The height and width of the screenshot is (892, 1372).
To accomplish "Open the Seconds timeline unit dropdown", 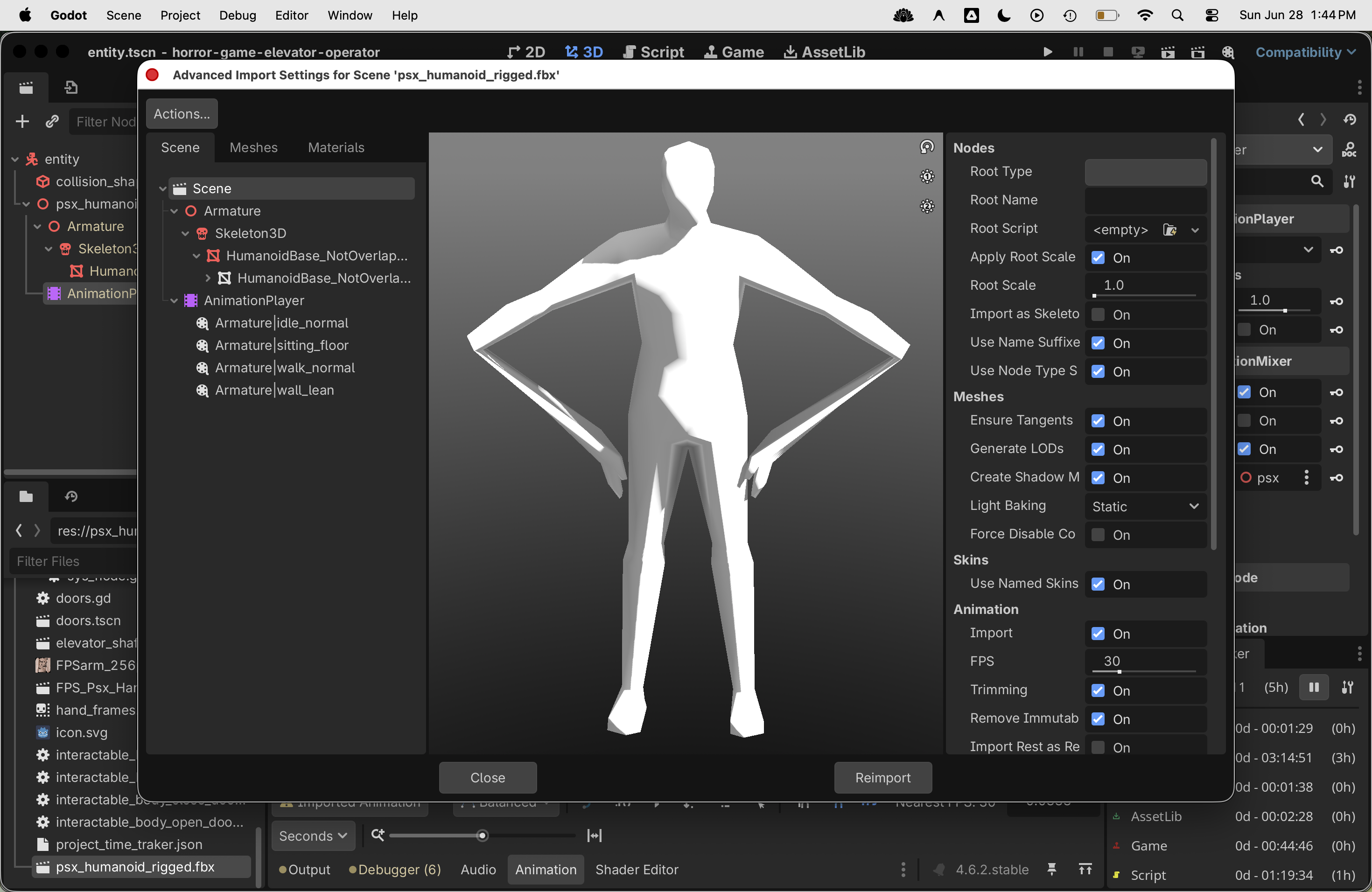I will pyautogui.click(x=313, y=836).
